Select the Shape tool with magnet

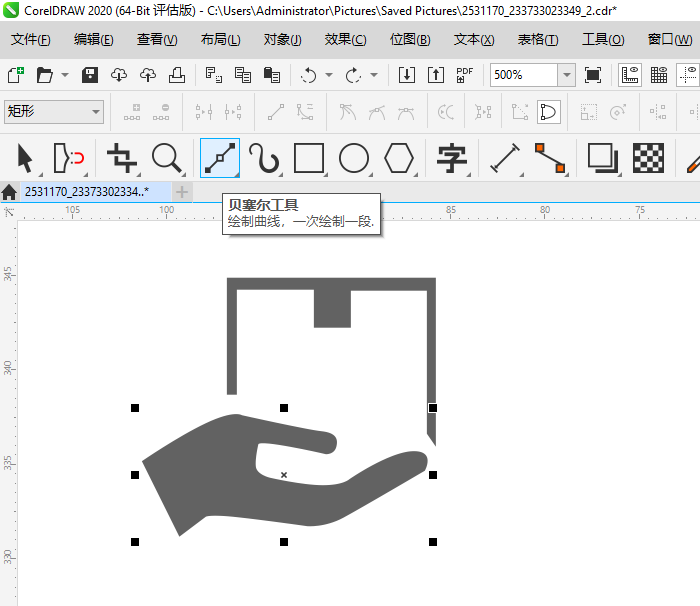69,158
